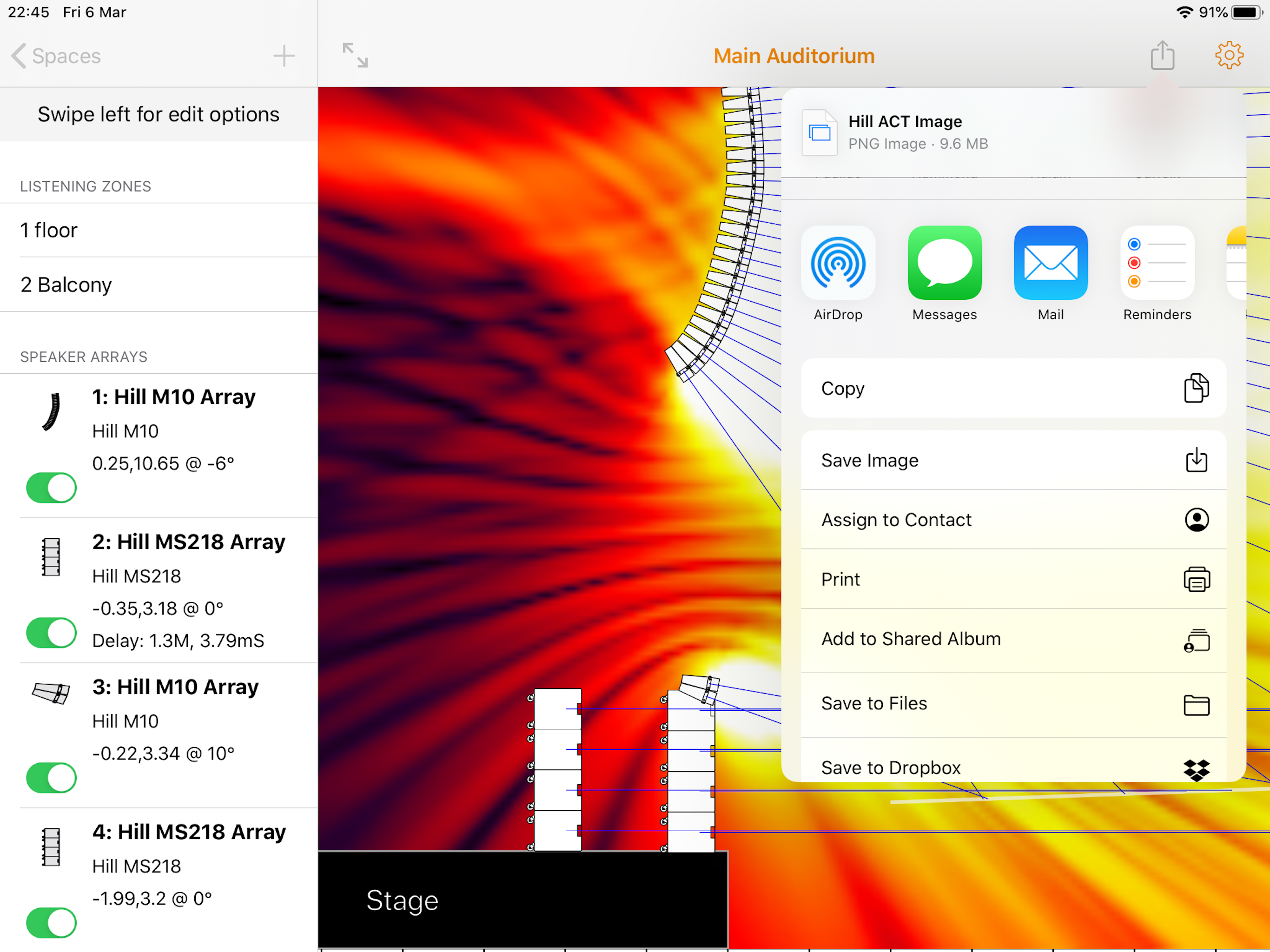
Task: Choose Assign to Contact action
Action: 1013,520
